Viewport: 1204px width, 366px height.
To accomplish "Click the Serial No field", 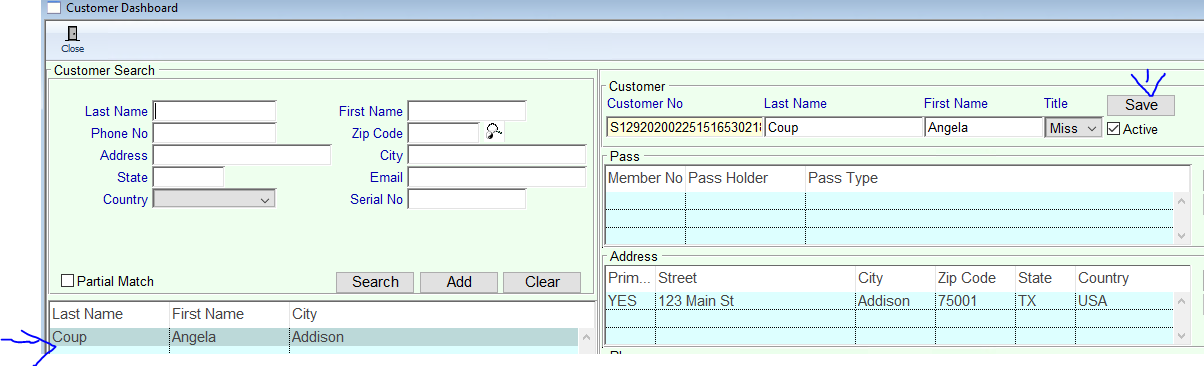I will click(x=466, y=199).
